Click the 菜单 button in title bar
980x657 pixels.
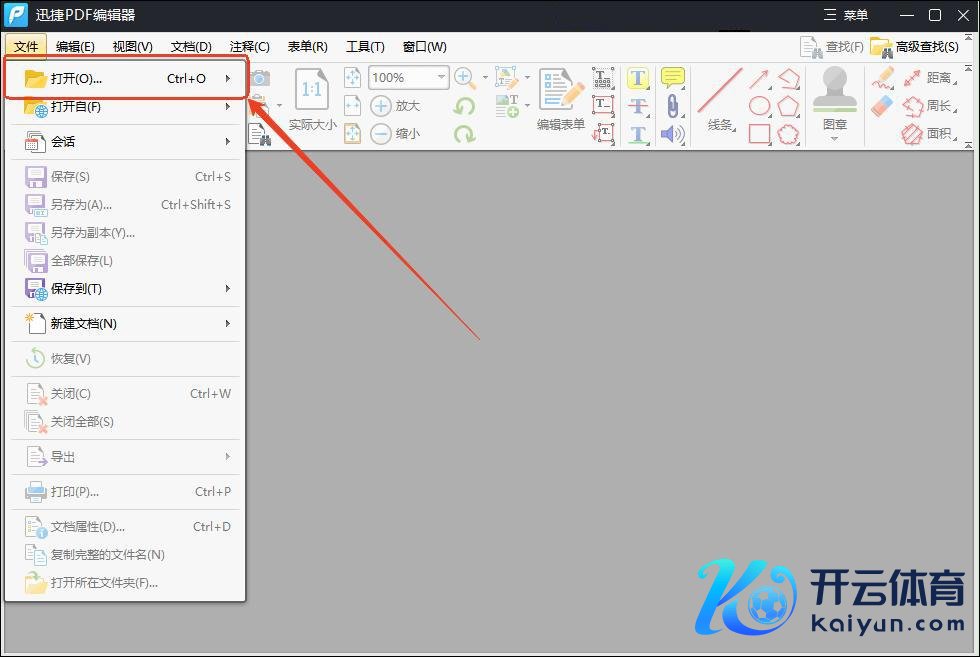pos(845,15)
